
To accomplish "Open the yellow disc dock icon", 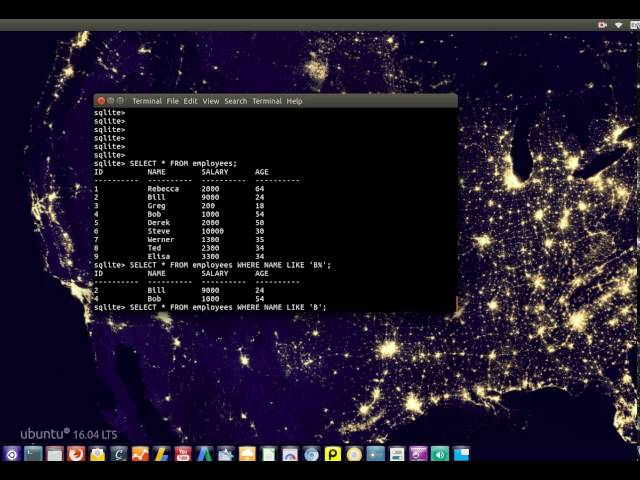I will click(x=354, y=454).
